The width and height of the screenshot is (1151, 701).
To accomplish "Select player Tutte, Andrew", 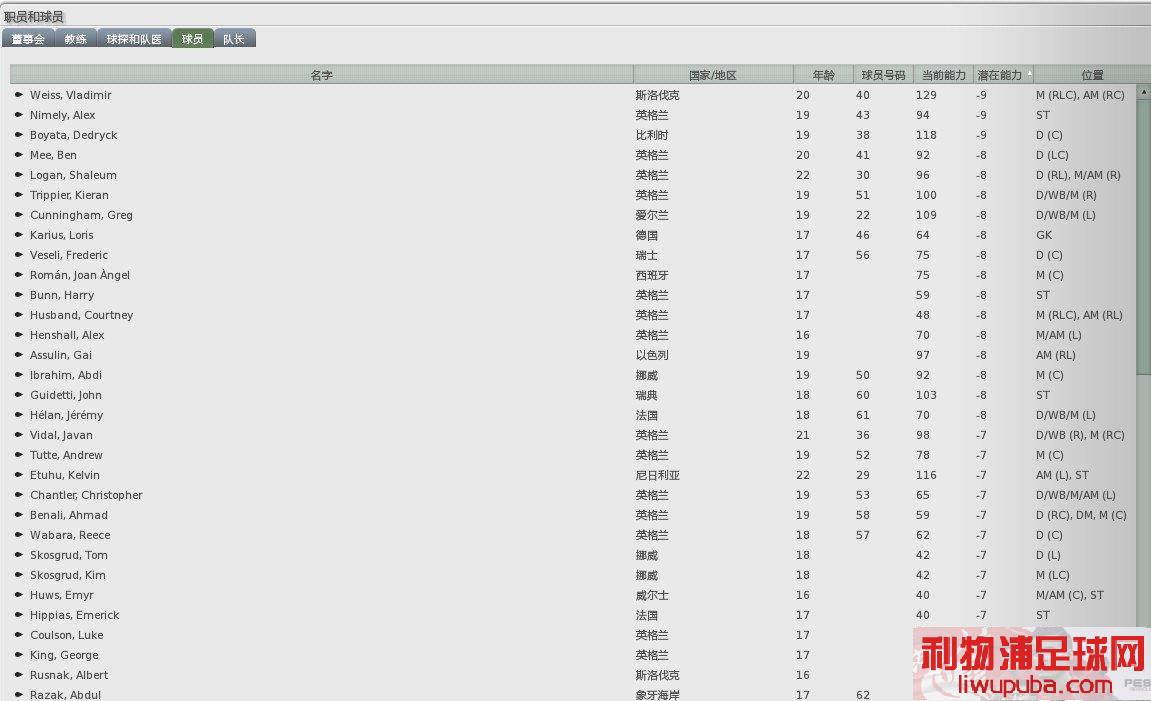I will tap(66, 455).
